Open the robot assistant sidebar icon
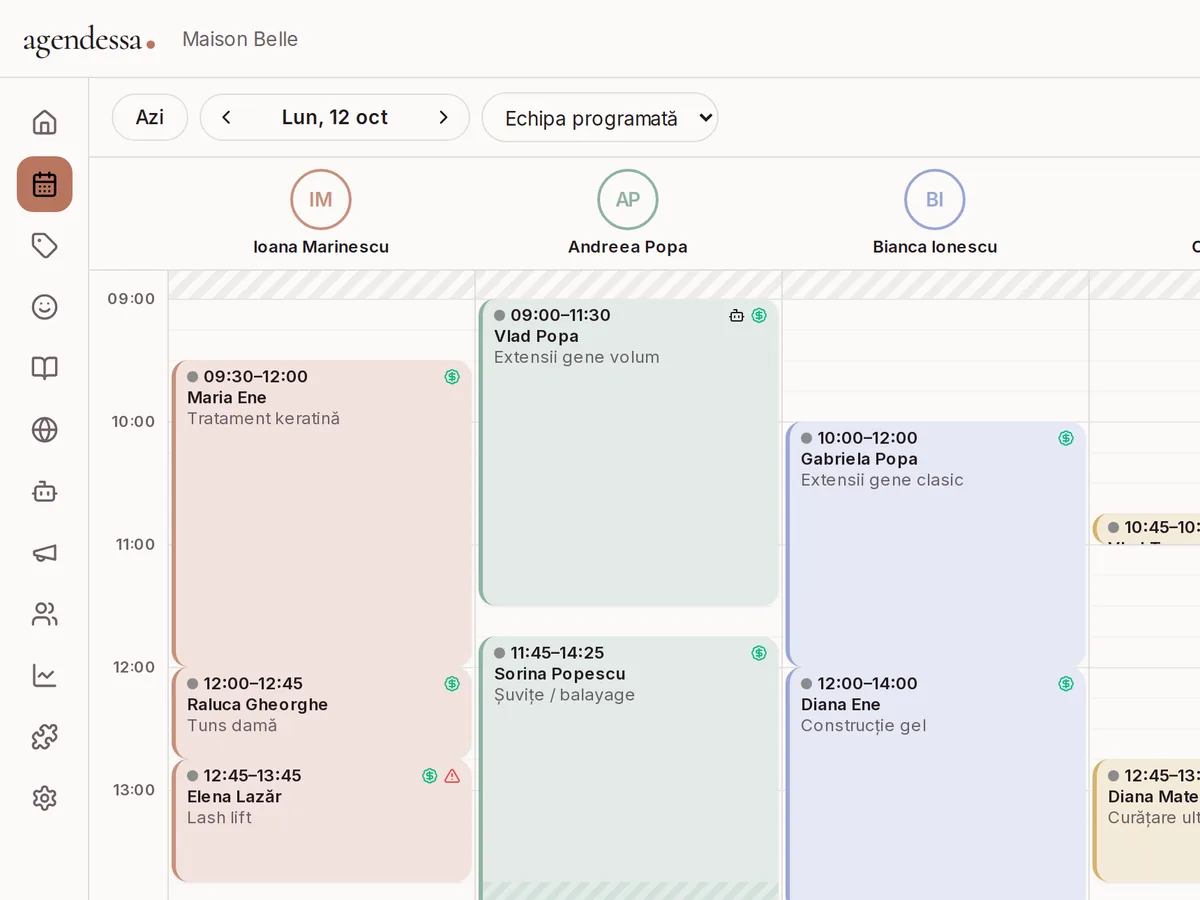Viewport: 1200px width, 900px height. pos(44,491)
